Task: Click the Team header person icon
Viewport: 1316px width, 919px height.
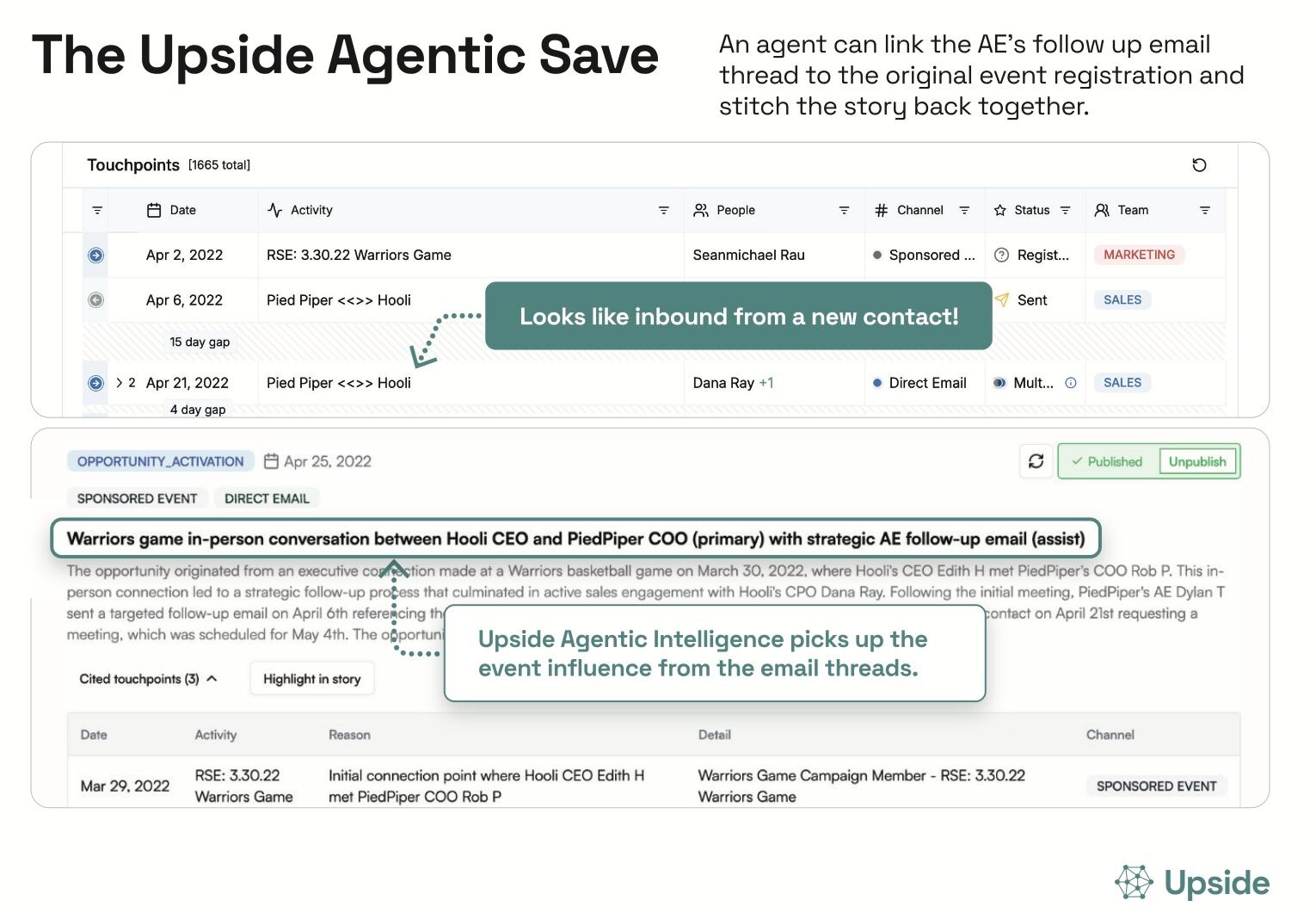Action: (x=1102, y=210)
